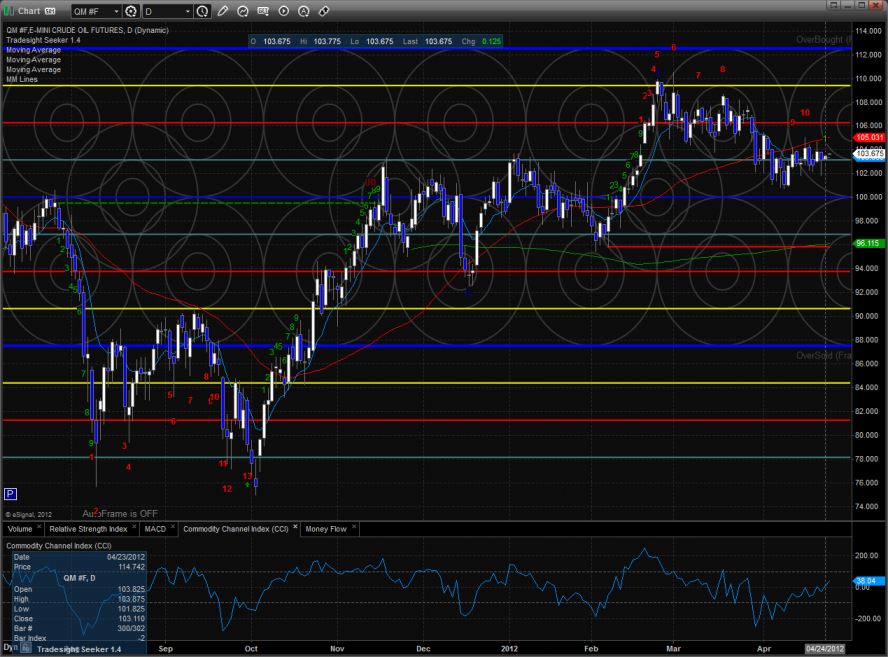This screenshot has width=888, height=657.
Task: Click the interval clock icon
Action: pos(203,11)
